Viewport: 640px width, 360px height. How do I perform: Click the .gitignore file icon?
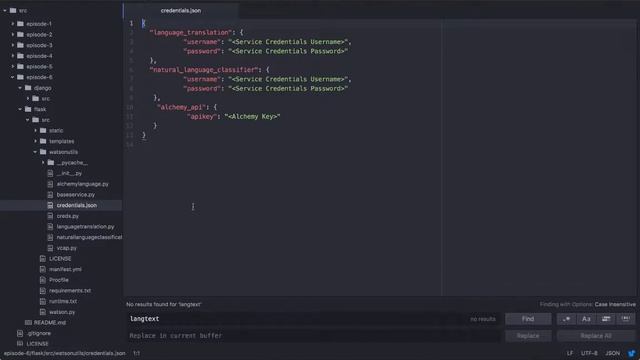[x=20, y=333]
